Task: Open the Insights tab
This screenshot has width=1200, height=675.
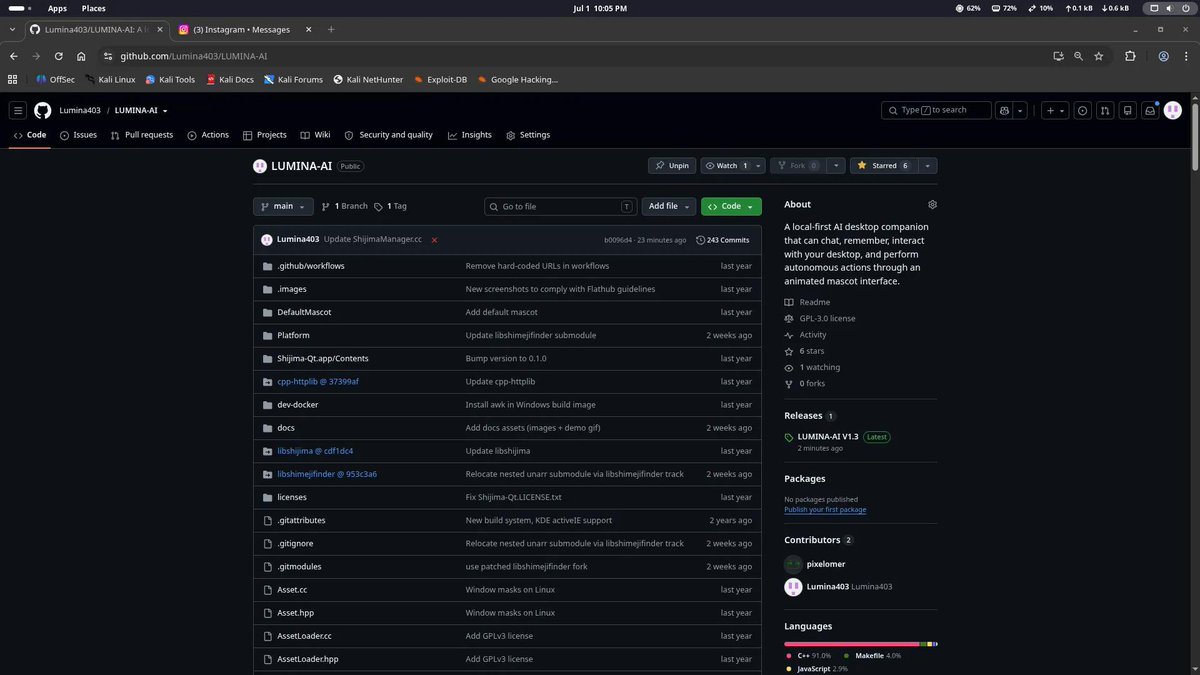Action: (x=470, y=135)
